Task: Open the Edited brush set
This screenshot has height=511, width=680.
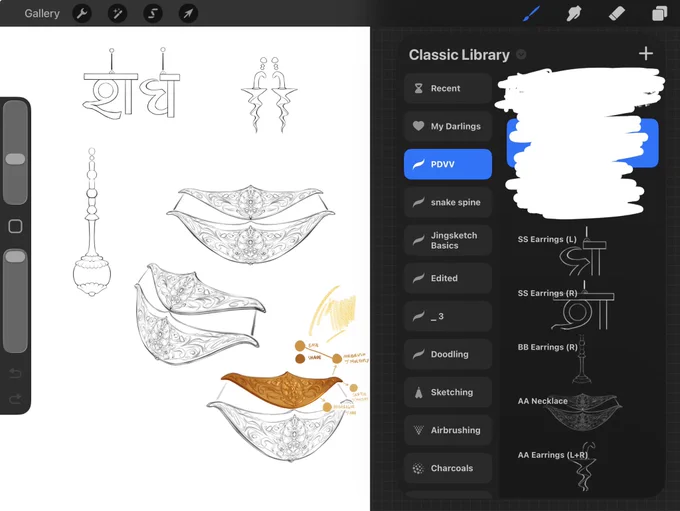Action: [x=448, y=278]
